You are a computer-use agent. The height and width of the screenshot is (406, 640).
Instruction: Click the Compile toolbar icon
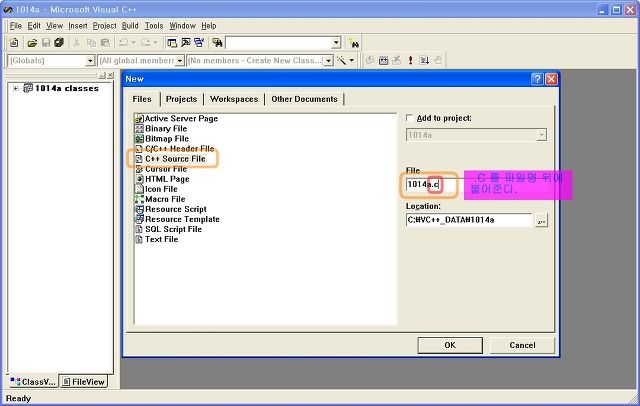tap(370, 61)
